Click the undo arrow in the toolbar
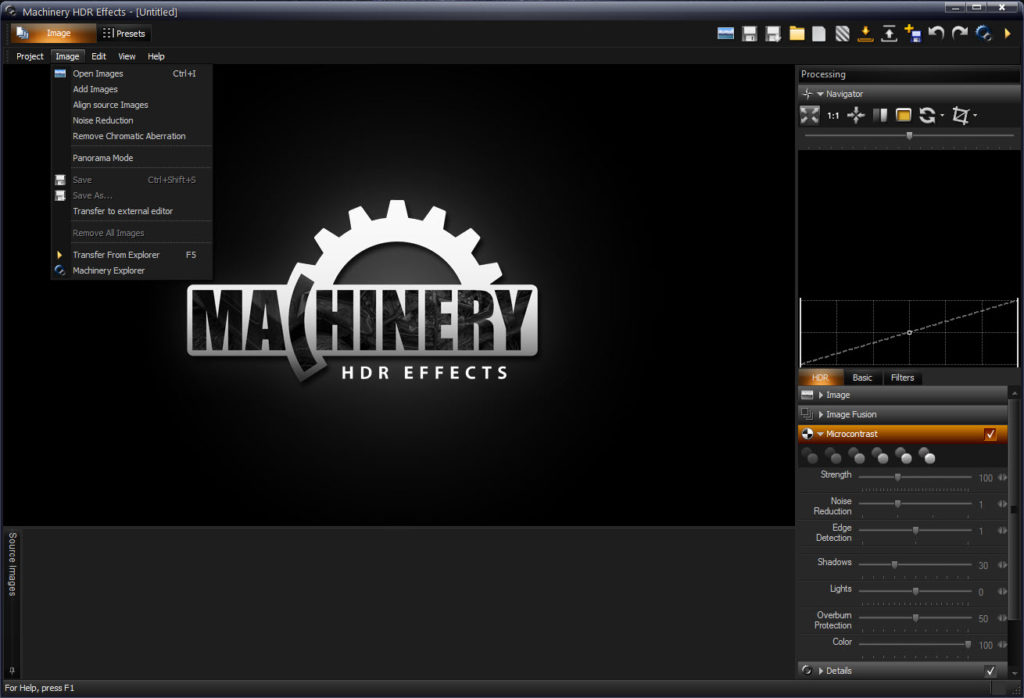Viewport: 1024px width, 698px height. (936, 33)
